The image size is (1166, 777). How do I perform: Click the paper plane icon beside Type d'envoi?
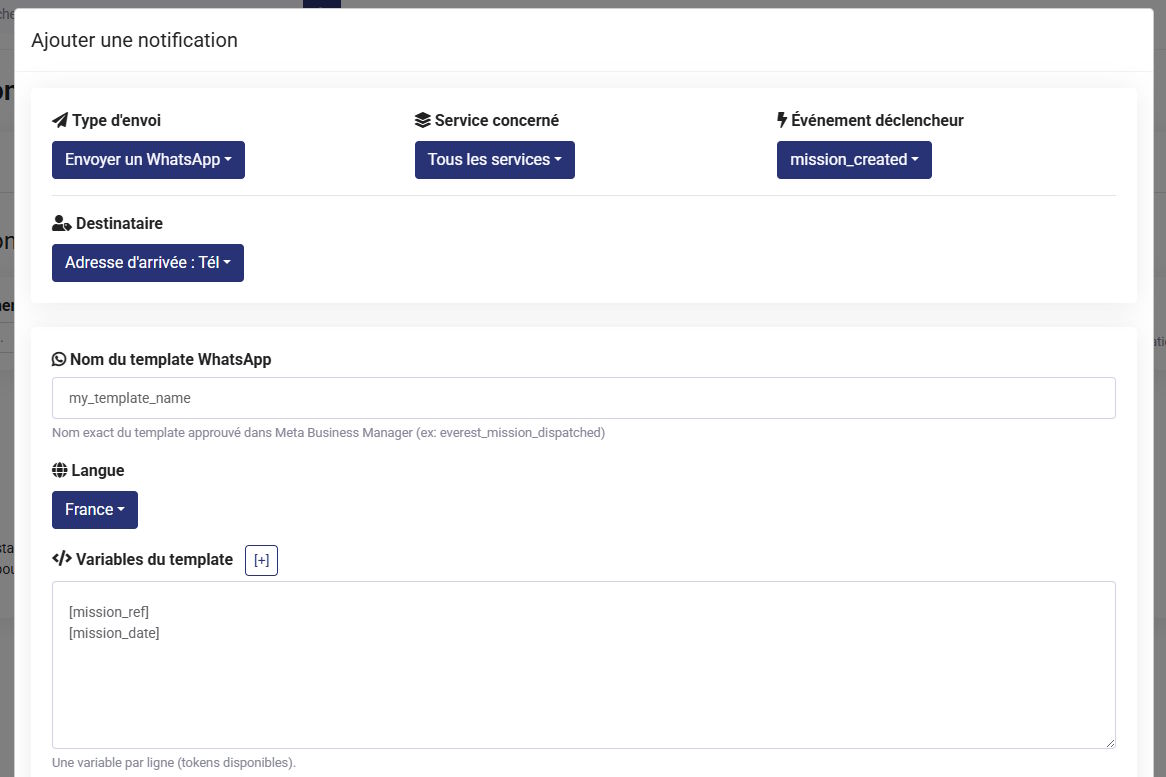(60, 121)
